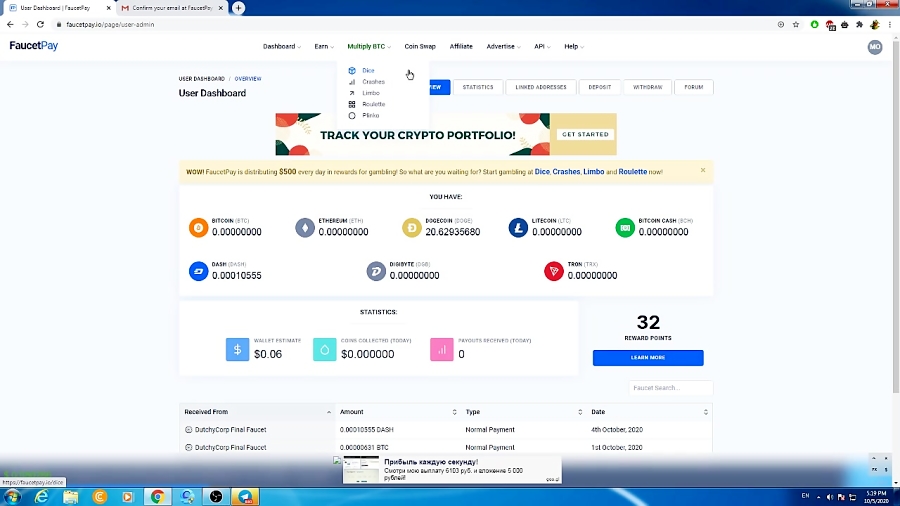900x506 pixels.
Task: Click the Bitcoin Cash coin icon
Action: 624,228
